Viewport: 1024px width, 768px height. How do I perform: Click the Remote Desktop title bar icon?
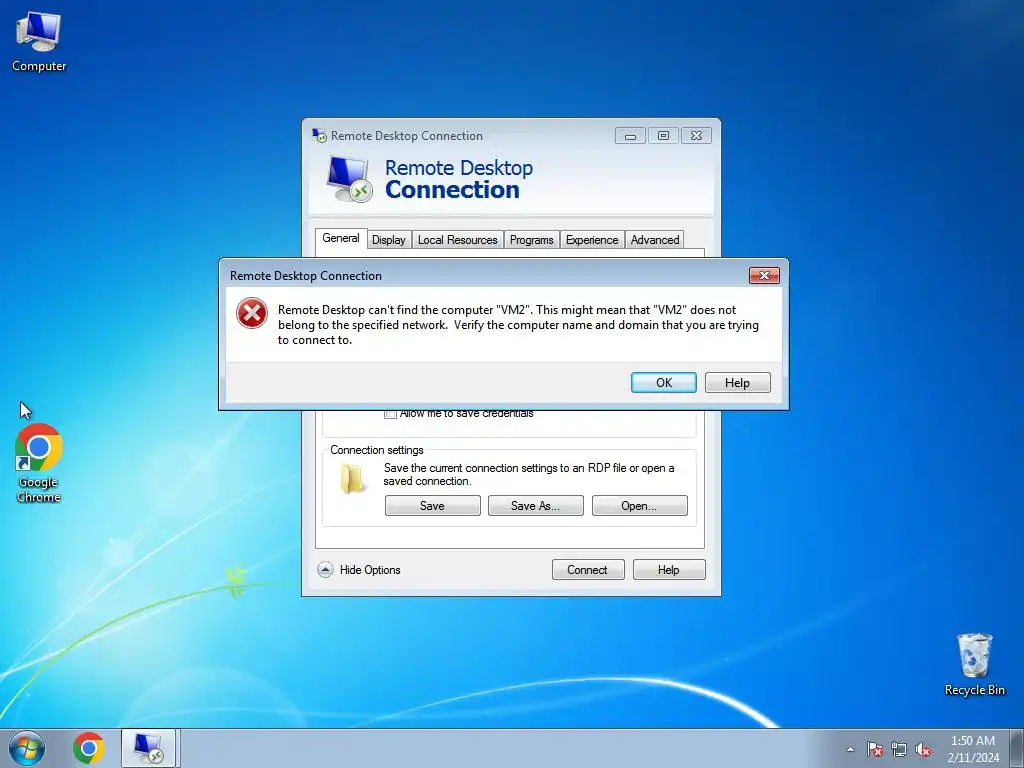(319, 136)
